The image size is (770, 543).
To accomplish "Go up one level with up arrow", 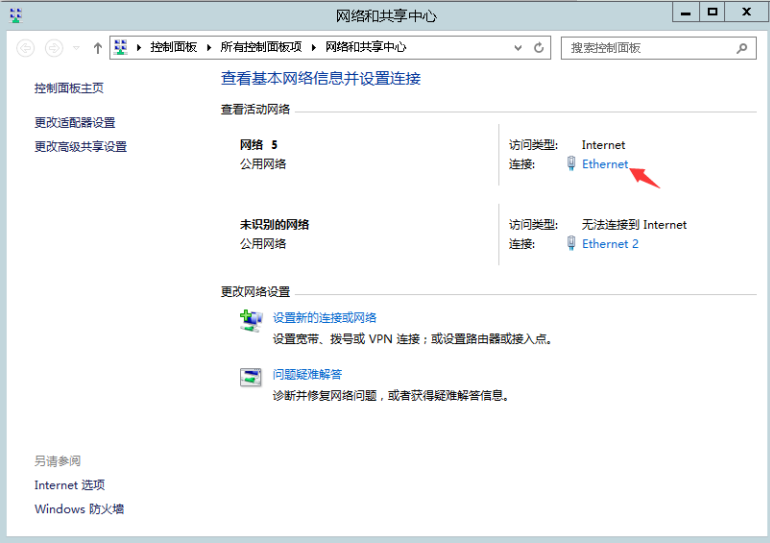I will coord(98,48).
